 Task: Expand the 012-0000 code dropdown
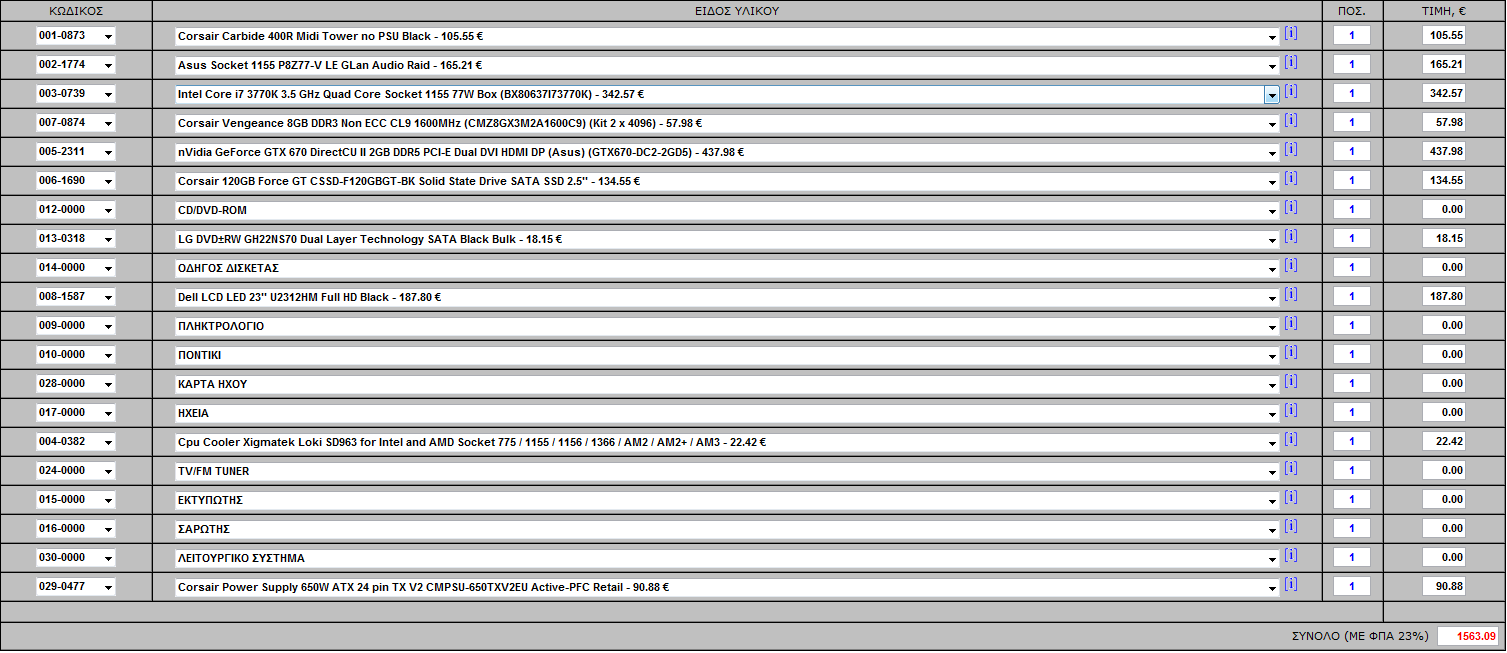coord(76,210)
